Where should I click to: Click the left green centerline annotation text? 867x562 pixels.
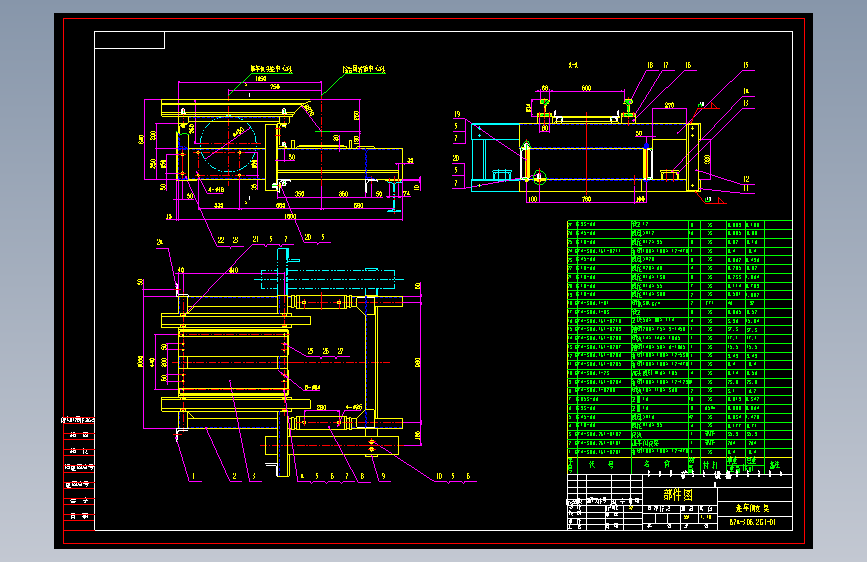point(271,69)
